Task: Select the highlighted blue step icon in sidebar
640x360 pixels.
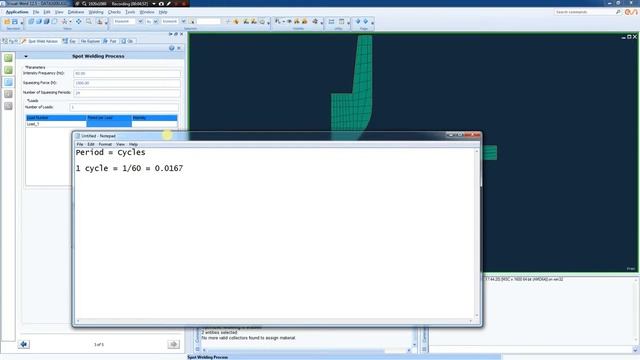Action: 8,82
